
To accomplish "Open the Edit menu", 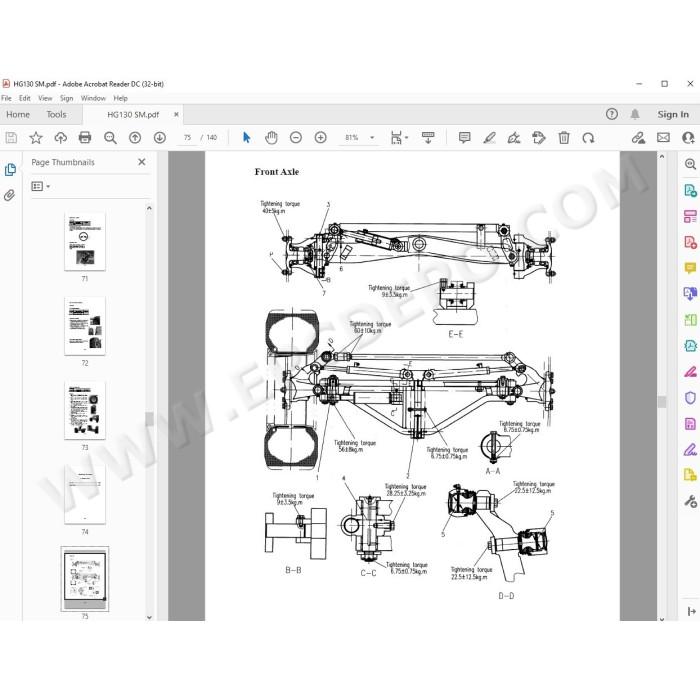I will (25, 98).
